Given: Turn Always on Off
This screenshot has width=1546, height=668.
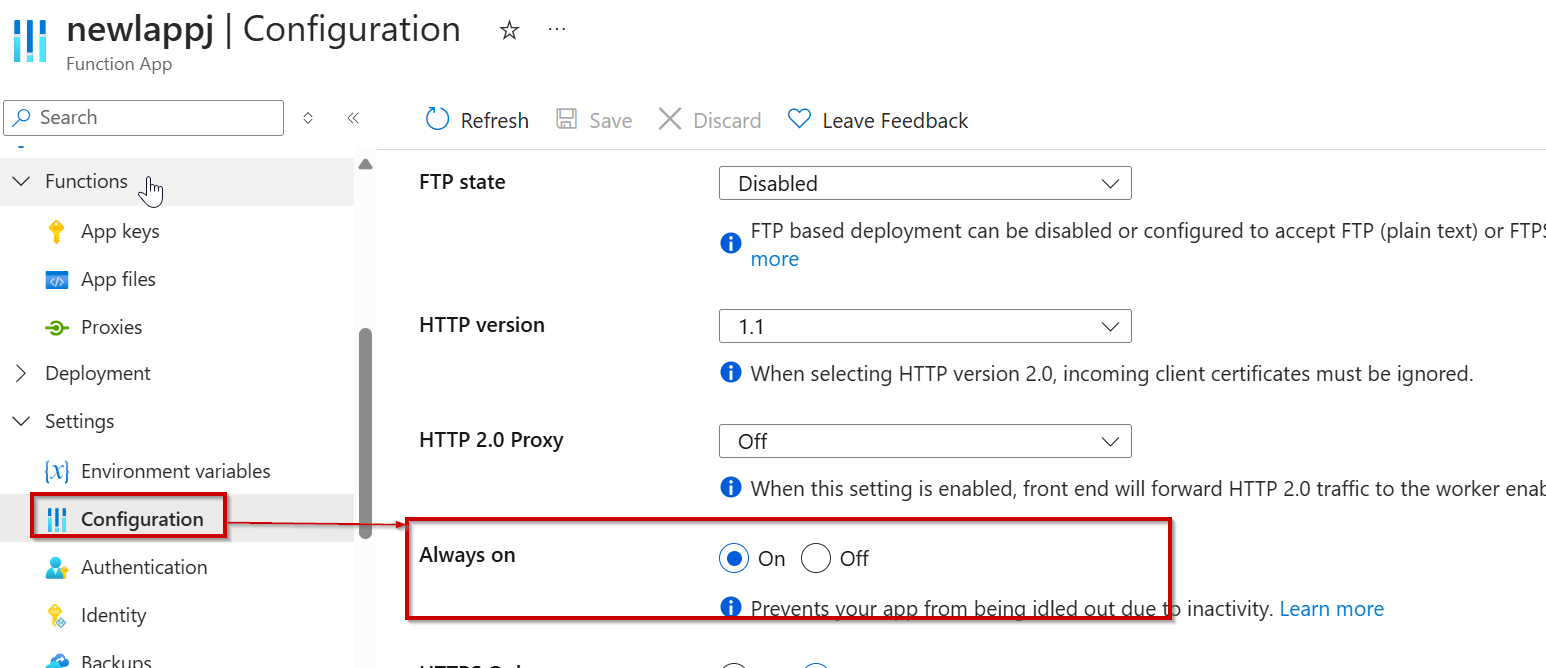Looking at the screenshot, I should [x=815, y=558].
